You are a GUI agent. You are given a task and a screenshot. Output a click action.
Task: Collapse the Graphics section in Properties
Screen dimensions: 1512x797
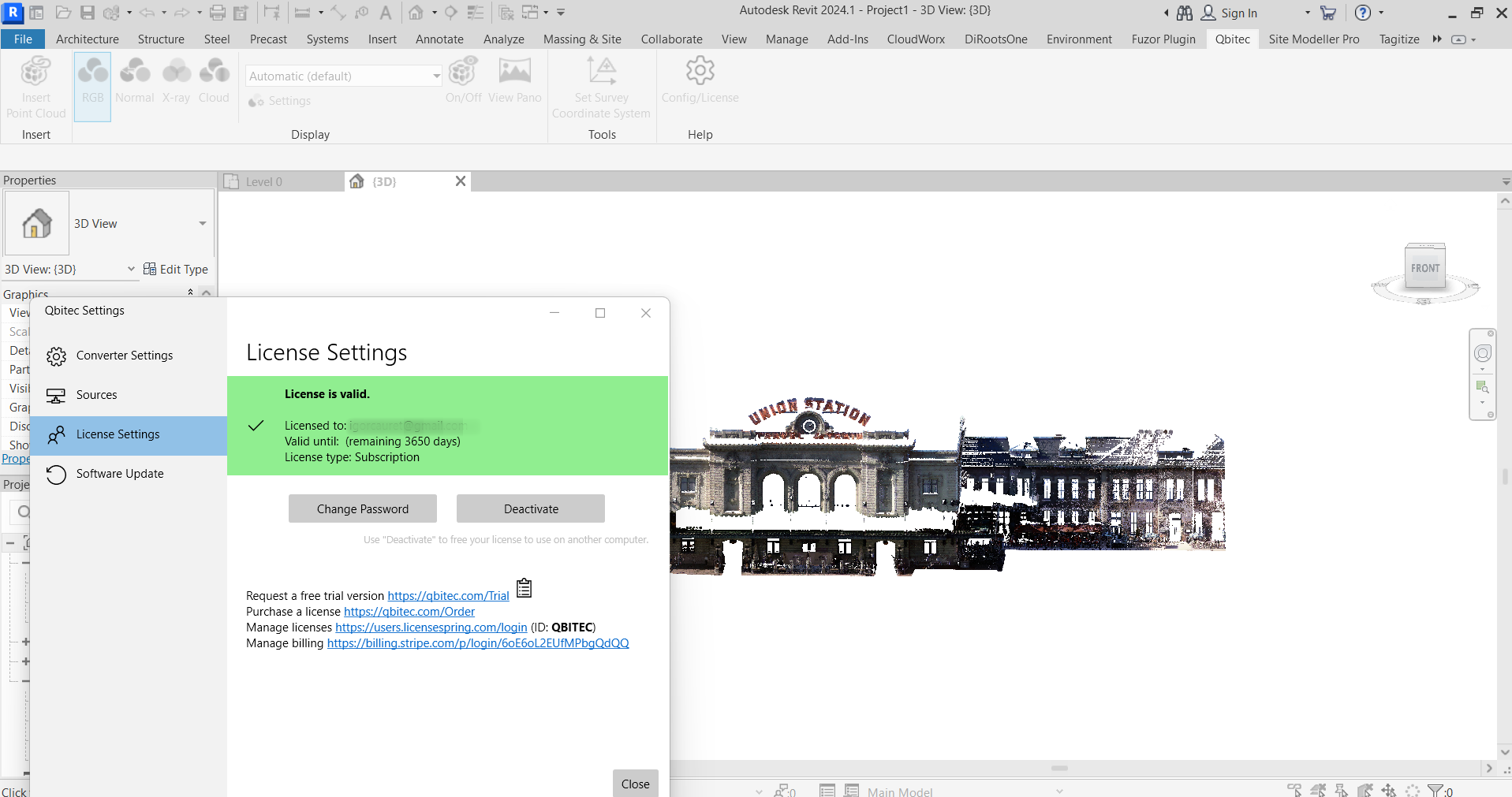[190, 292]
